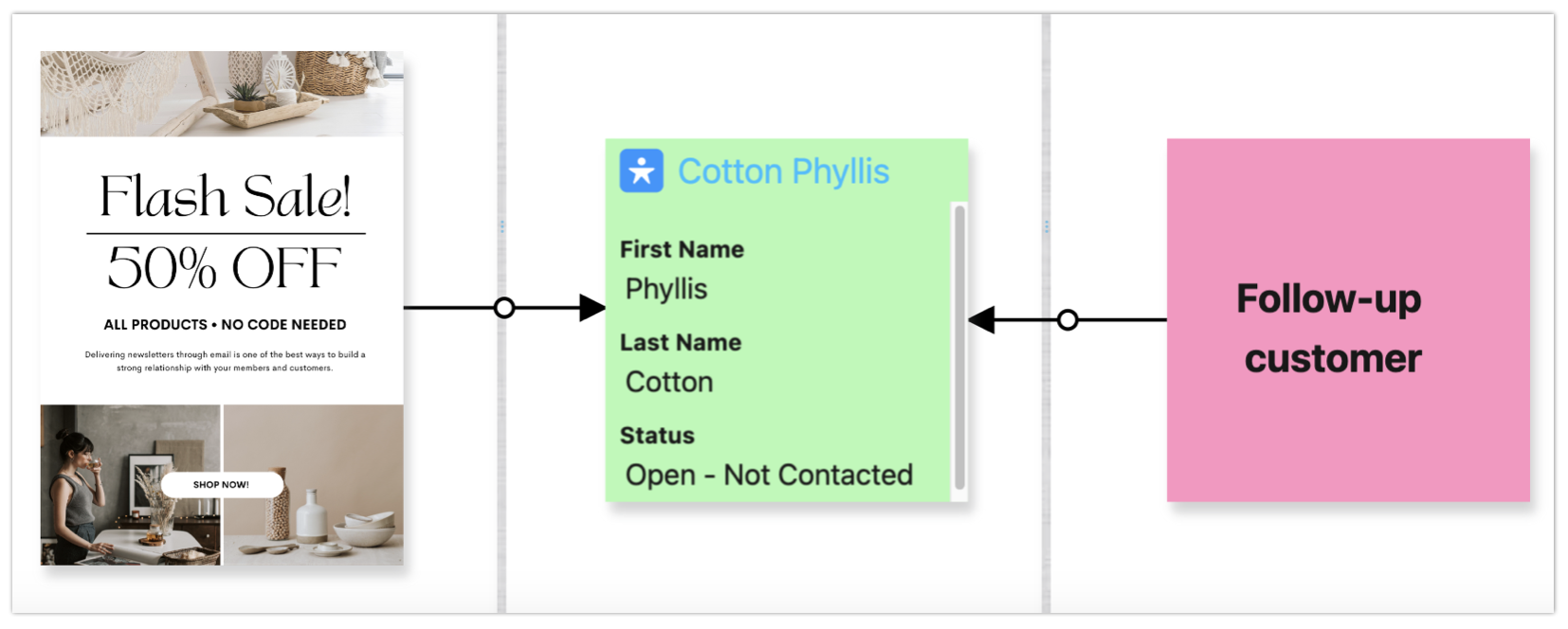Click the Last Name value Cotton
The height and width of the screenshot is (629, 1568).
coord(669,382)
